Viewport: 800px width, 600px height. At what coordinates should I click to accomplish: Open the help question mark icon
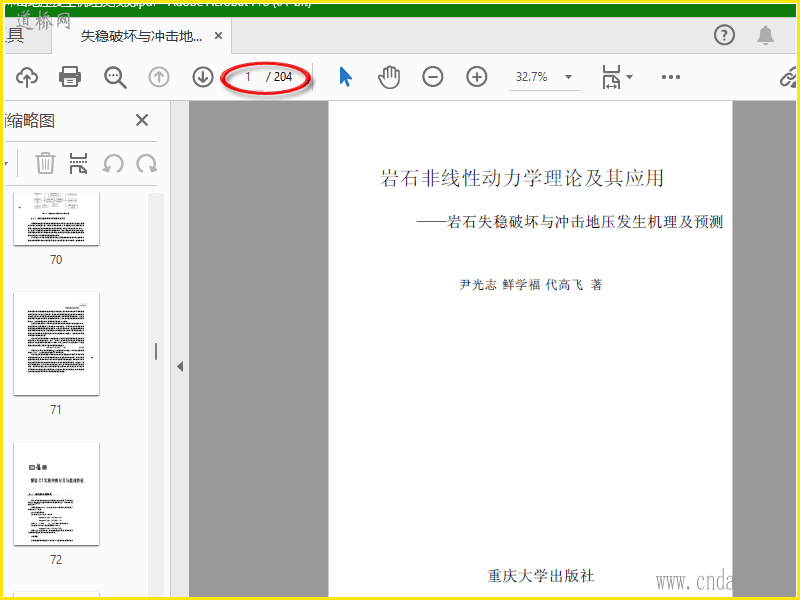724,35
